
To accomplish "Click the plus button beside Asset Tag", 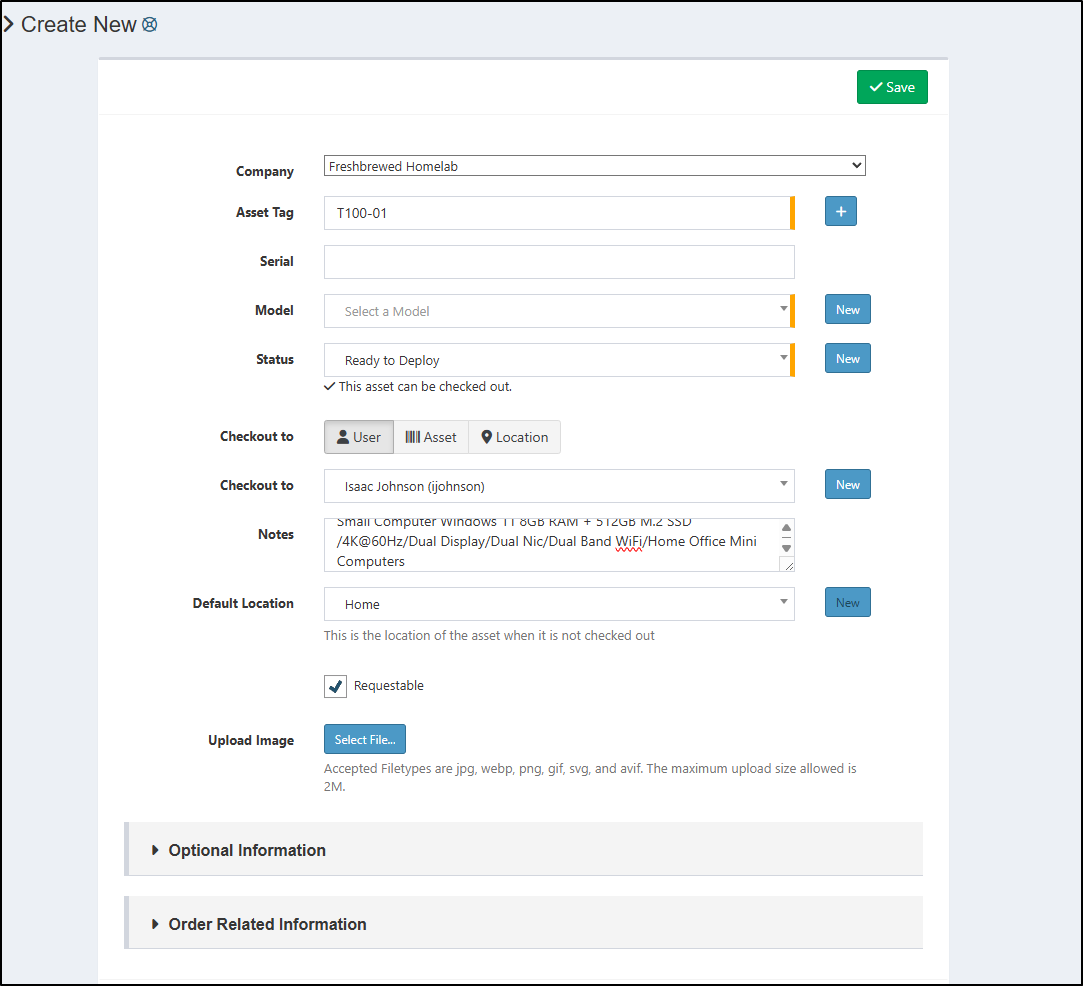I will 840,212.
